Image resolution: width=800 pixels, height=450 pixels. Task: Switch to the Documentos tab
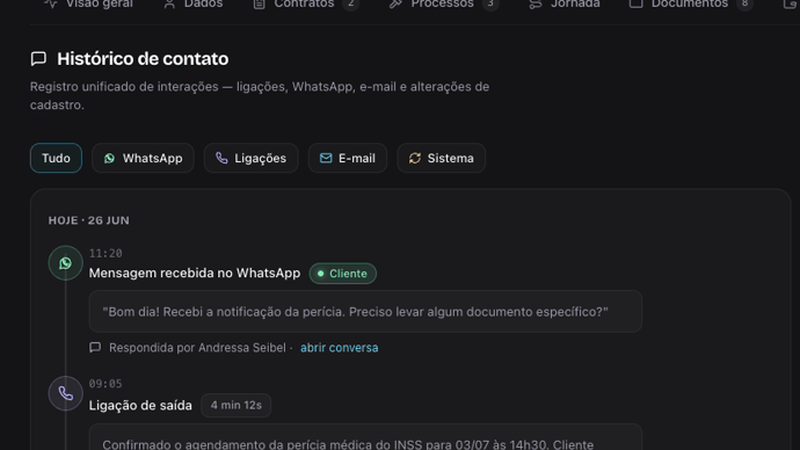[x=690, y=4]
